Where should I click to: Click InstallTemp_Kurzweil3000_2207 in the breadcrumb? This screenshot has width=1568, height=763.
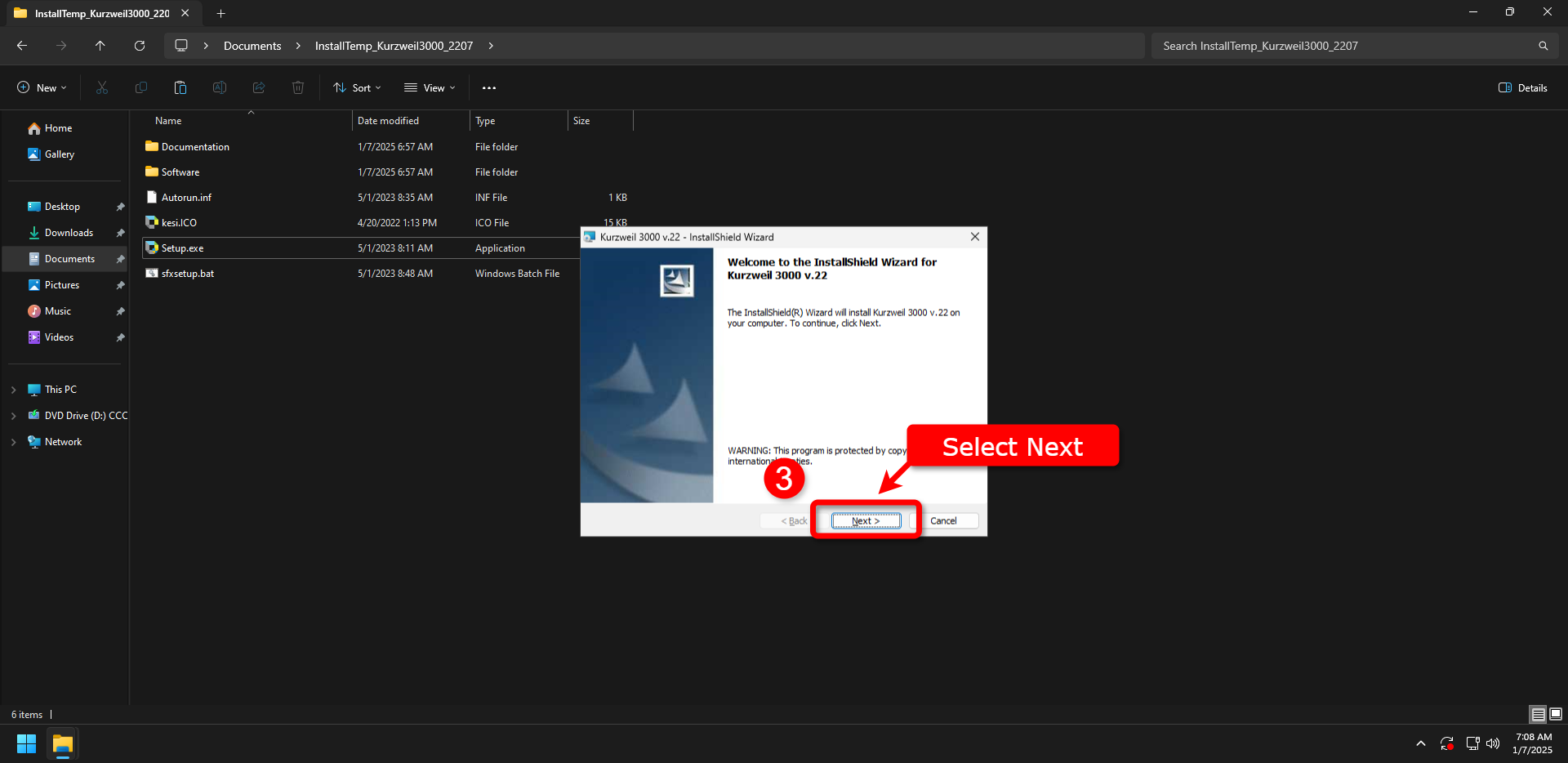click(394, 46)
